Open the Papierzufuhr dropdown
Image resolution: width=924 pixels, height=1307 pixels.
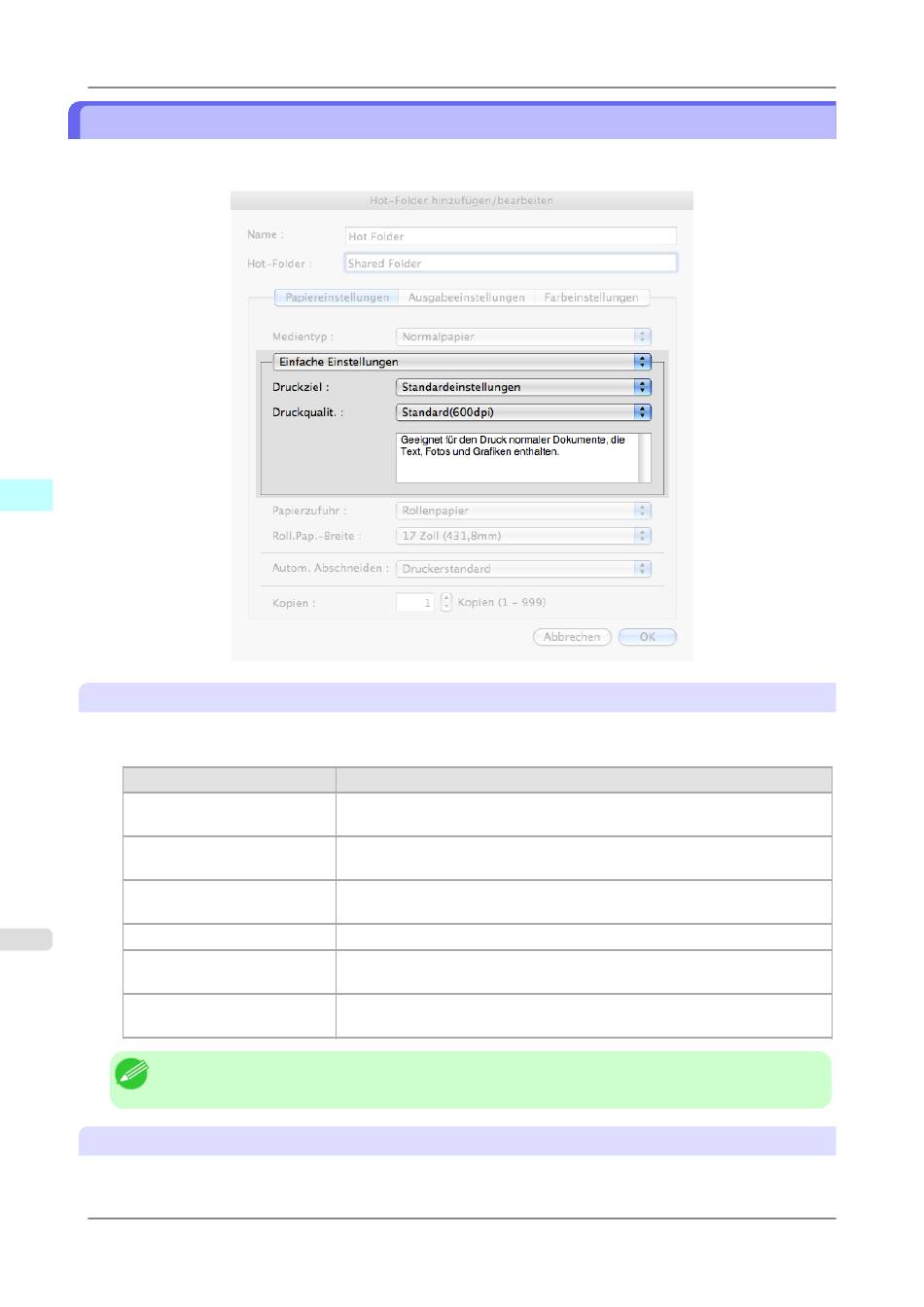[x=523, y=511]
